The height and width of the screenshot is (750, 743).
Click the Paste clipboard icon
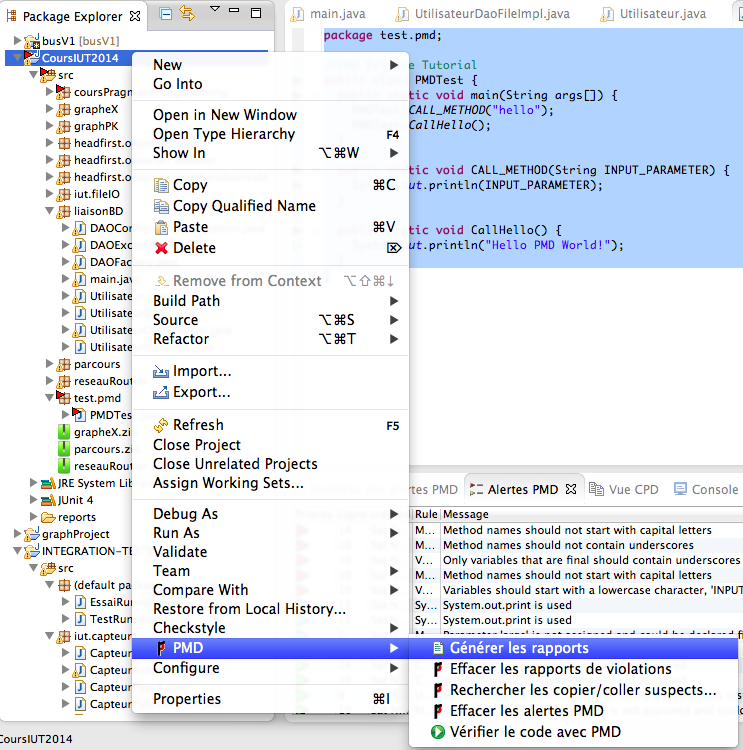click(161, 227)
